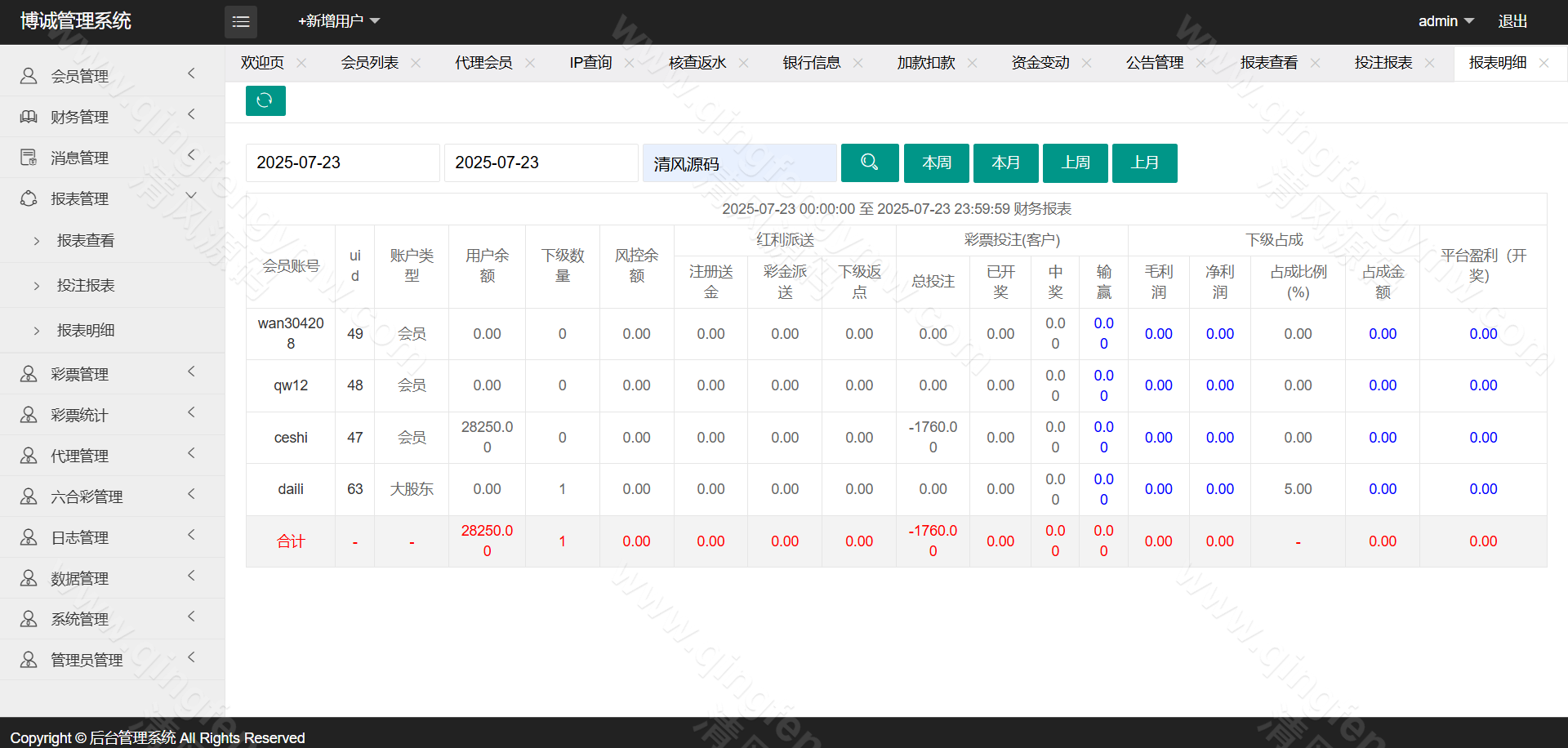Switch to the 投注报表 tab
This screenshot has width=1568, height=748.
pos(1383,63)
